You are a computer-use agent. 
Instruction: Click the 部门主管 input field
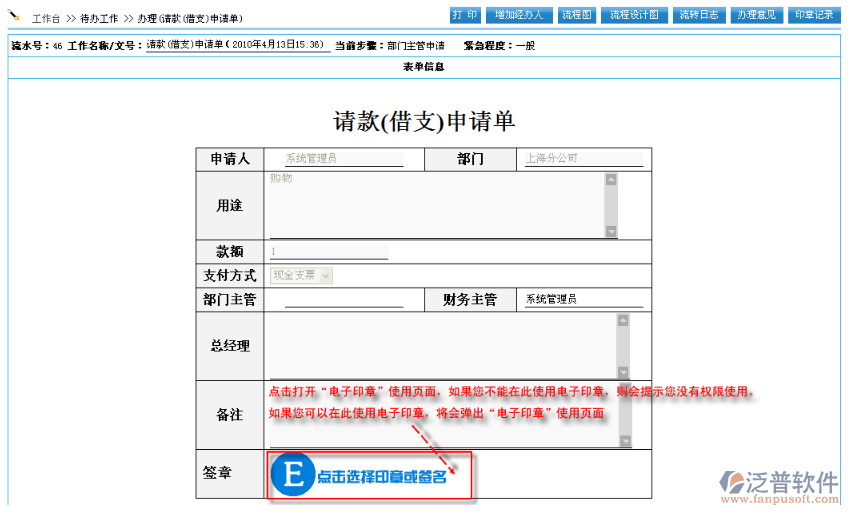(343, 299)
